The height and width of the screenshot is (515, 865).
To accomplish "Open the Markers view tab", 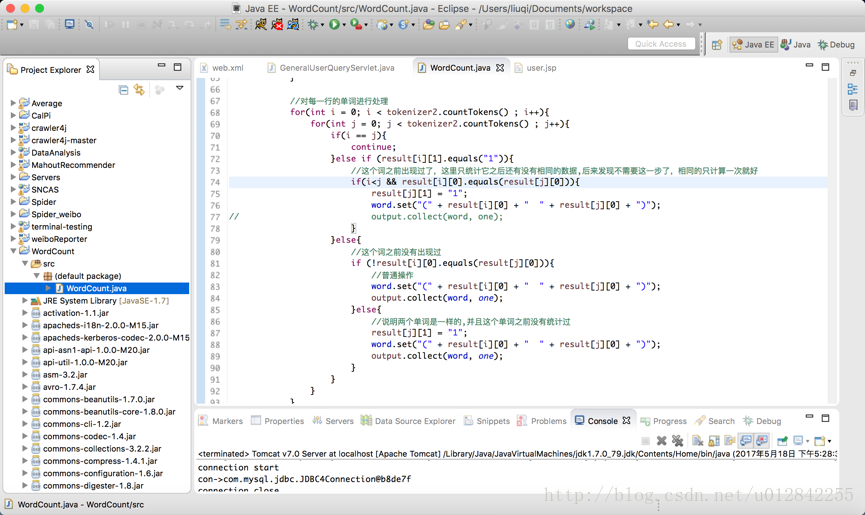I will click(220, 421).
